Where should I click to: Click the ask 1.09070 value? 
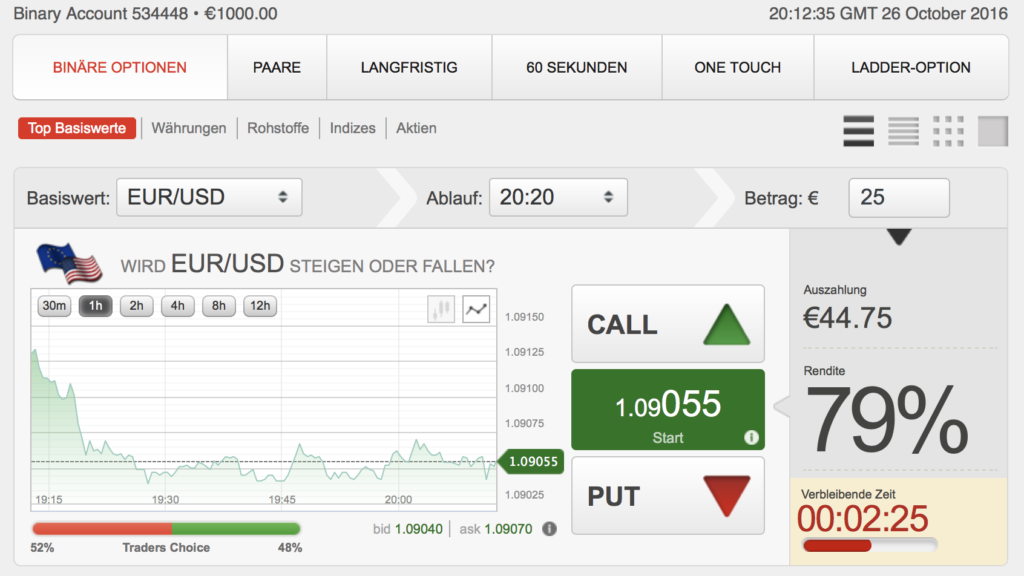(x=508, y=529)
